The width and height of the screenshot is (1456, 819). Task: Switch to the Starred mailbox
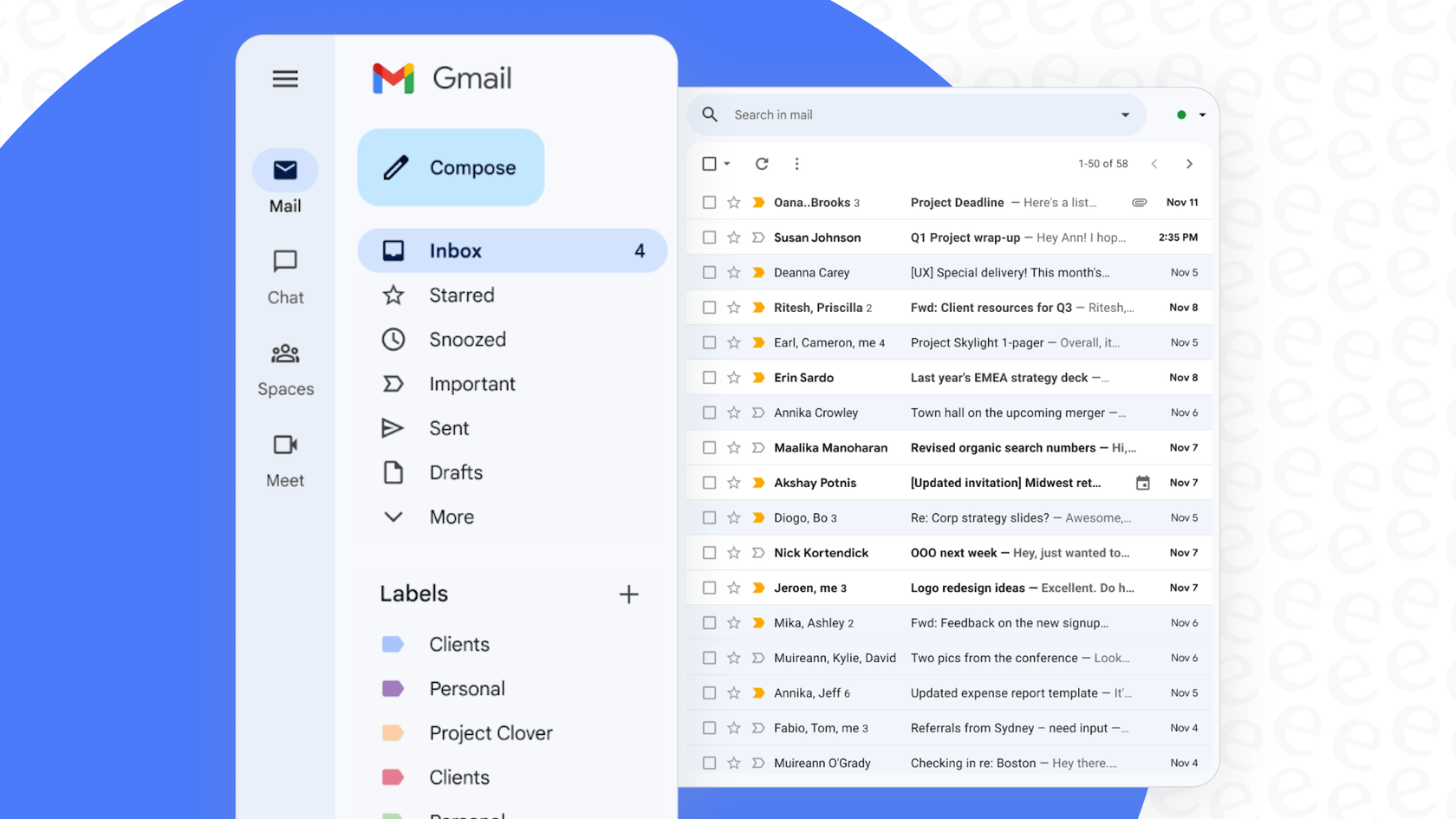pyautogui.click(x=461, y=295)
